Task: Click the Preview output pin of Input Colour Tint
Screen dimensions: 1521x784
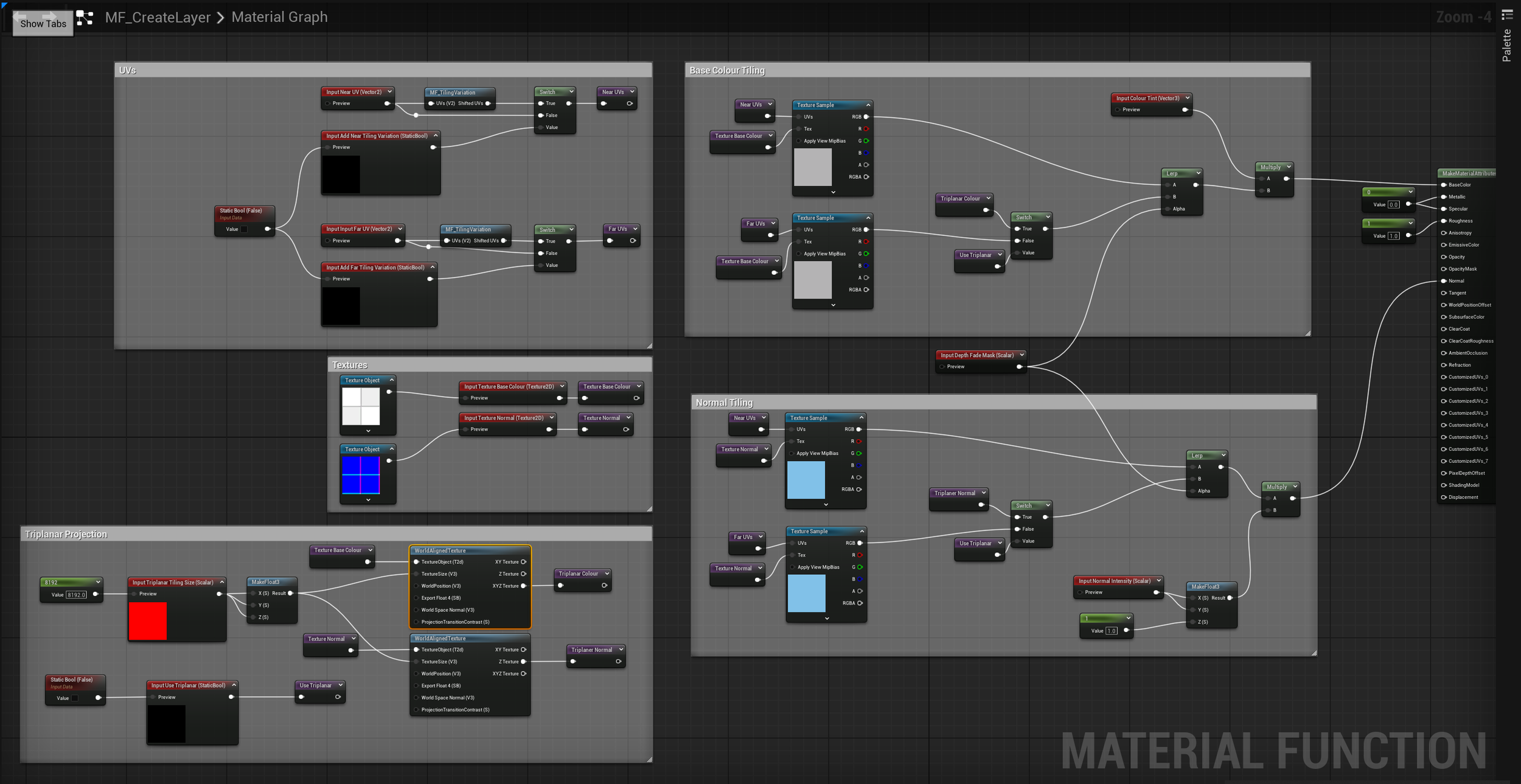Action: tap(1185, 110)
